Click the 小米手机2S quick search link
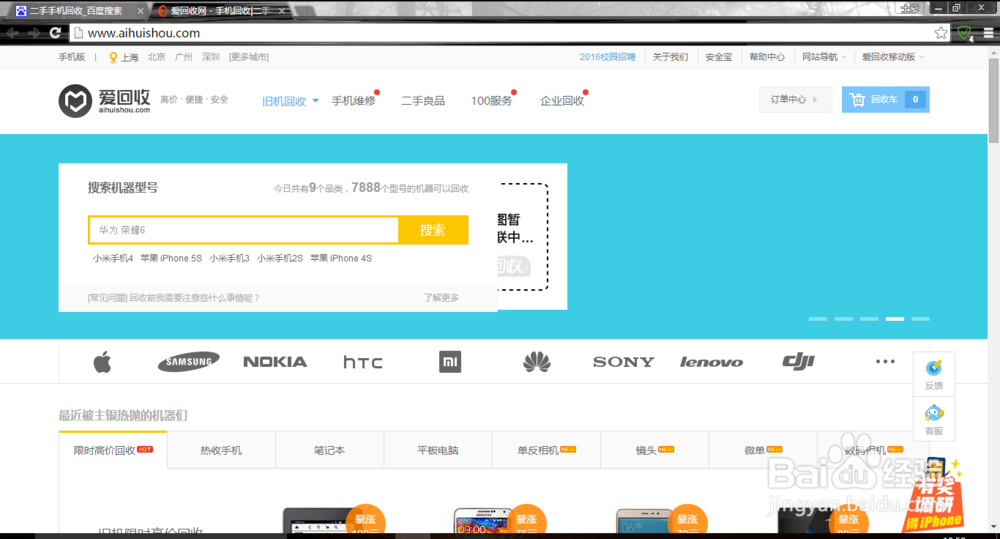Image resolution: width=1000 pixels, height=539 pixels. [x=280, y=258]
